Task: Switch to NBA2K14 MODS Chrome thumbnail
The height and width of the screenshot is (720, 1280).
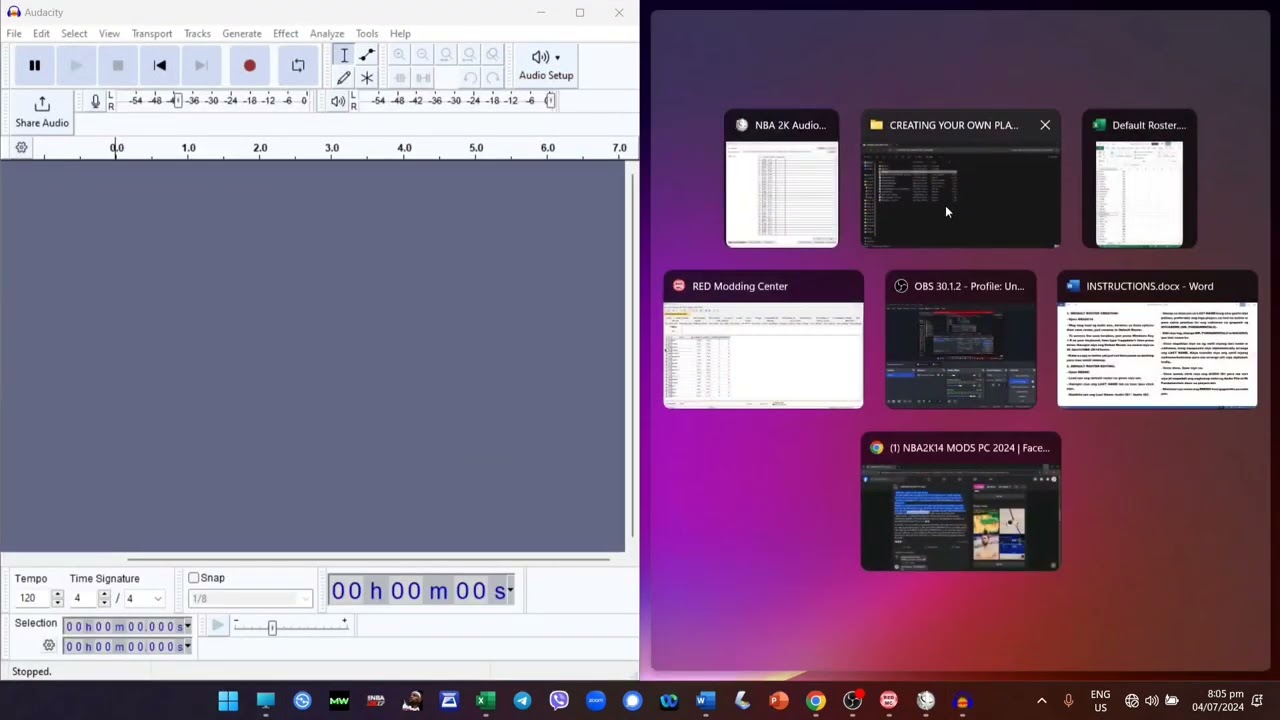Action: 961,502
